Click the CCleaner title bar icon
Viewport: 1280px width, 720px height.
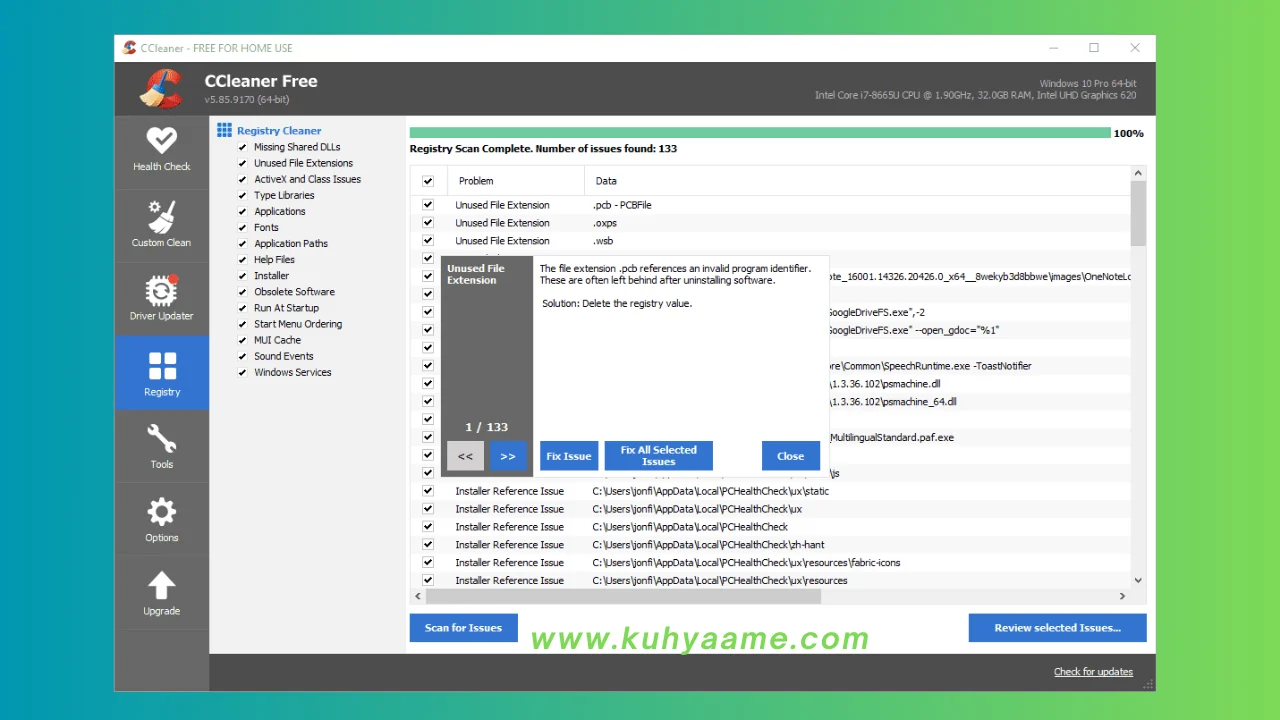click(x=129, y=47)
